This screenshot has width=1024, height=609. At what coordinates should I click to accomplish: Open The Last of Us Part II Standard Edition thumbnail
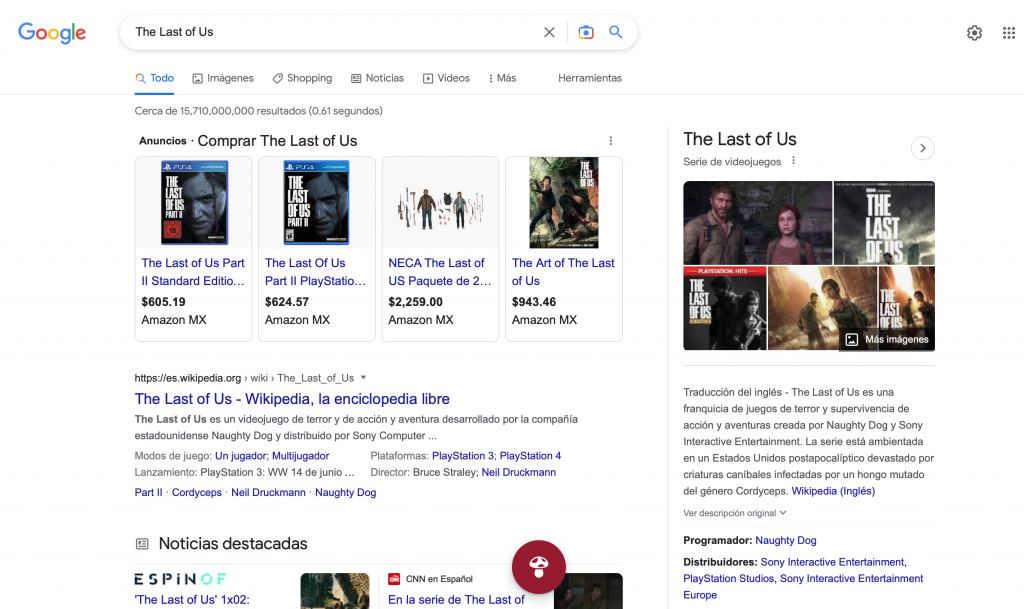tap(194, 202)
